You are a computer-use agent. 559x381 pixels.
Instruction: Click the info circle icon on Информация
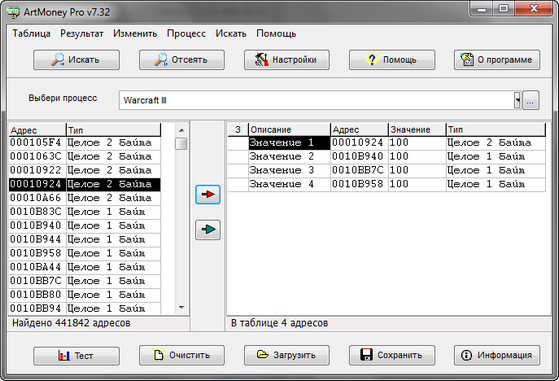[466, 355]
